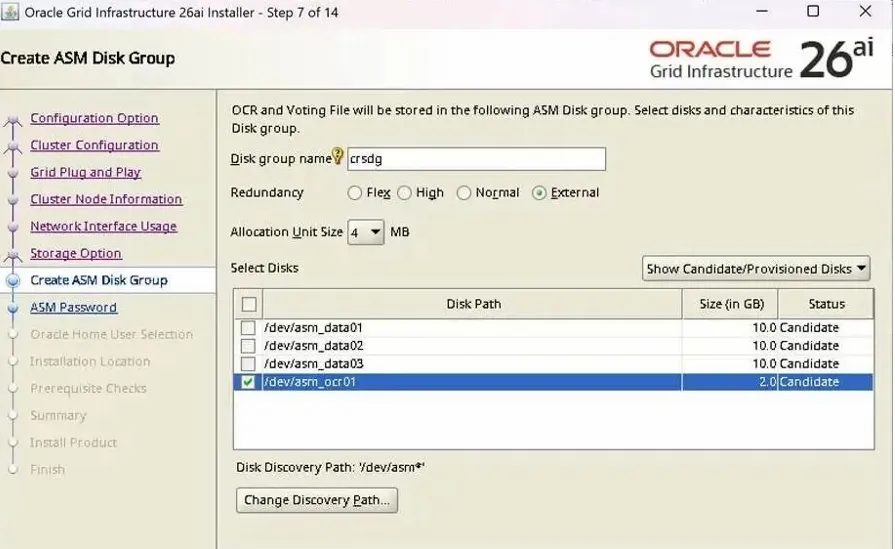895x549 pixels.
Task: Go to the Configuration Option step
Action: pyautogui.click(x=94, y=118)
